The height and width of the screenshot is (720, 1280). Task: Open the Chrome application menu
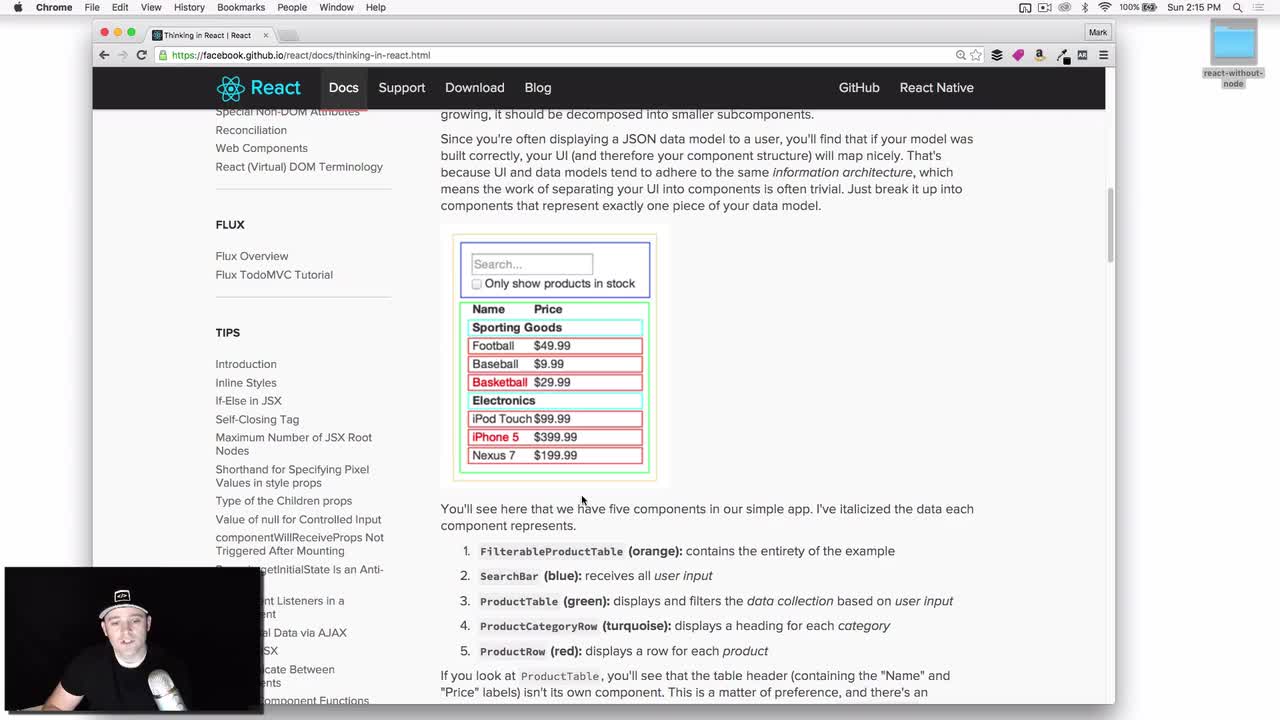coord(54,7)
